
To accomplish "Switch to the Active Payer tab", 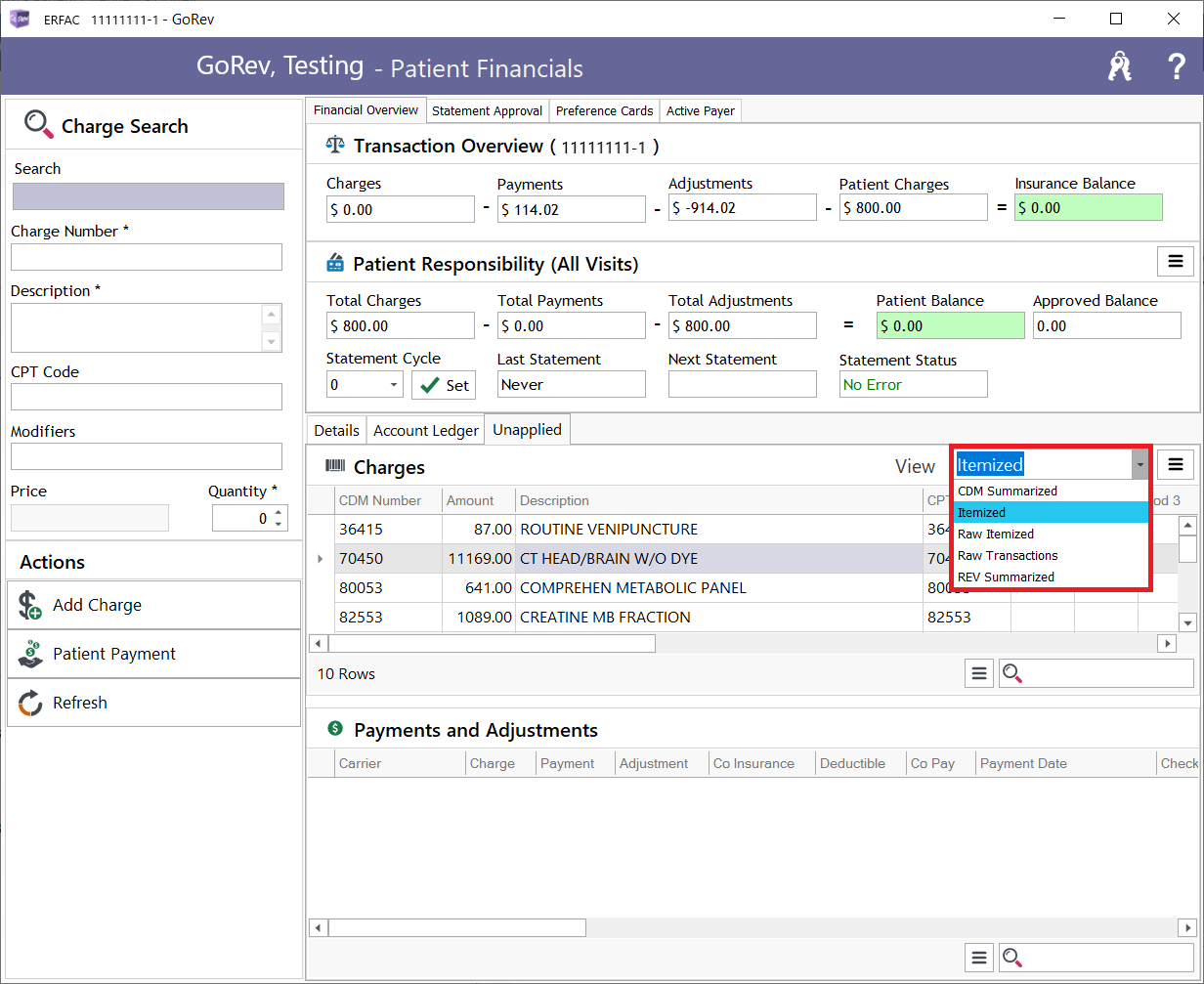I will coord(701,111).
